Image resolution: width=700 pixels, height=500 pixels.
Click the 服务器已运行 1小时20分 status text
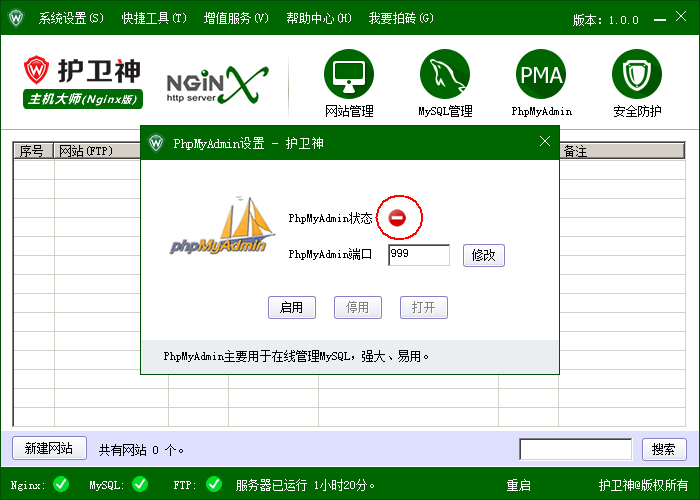point(305,485)
